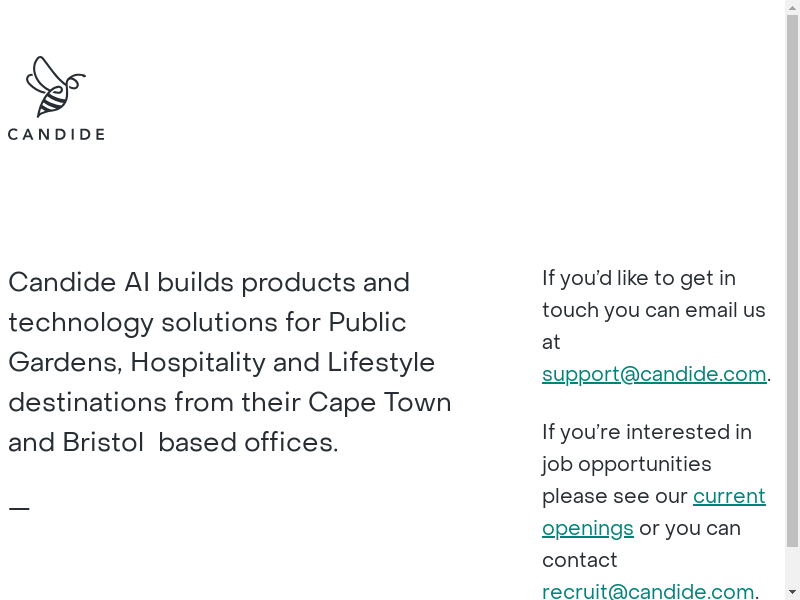
Task: Click the CANDIDE wordmark under the bee
Action: point(56,134)
